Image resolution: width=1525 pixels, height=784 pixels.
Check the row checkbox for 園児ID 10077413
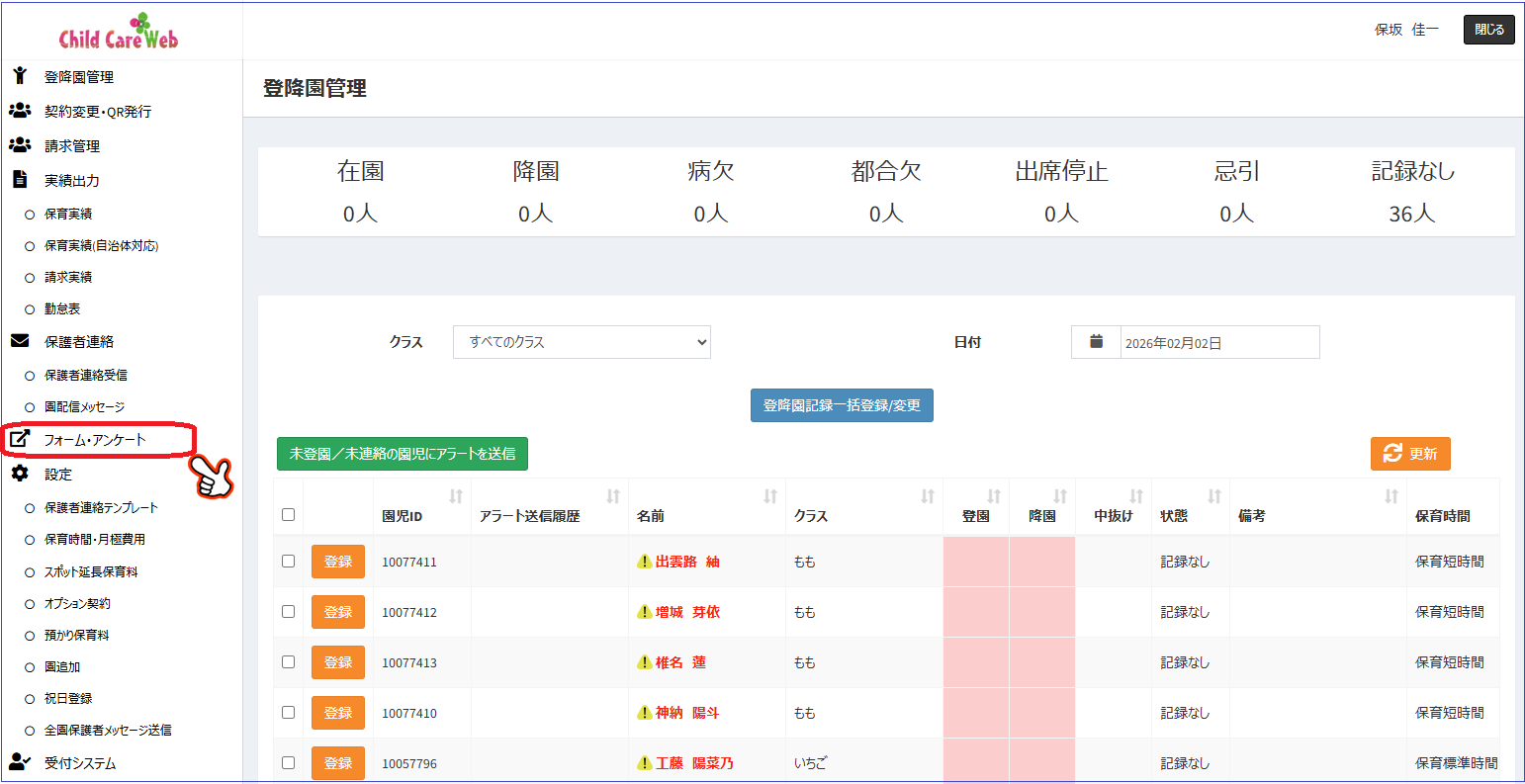click(x=288, y=661)
